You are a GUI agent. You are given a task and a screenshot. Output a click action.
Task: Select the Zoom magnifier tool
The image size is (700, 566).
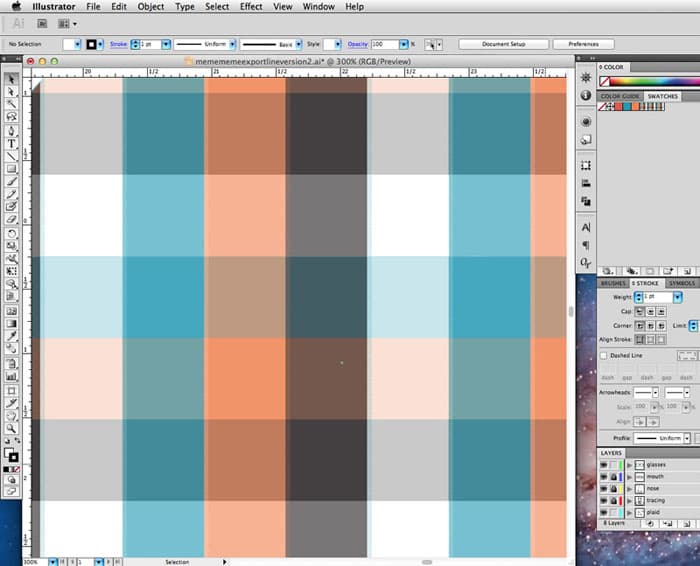pos(11,429)
